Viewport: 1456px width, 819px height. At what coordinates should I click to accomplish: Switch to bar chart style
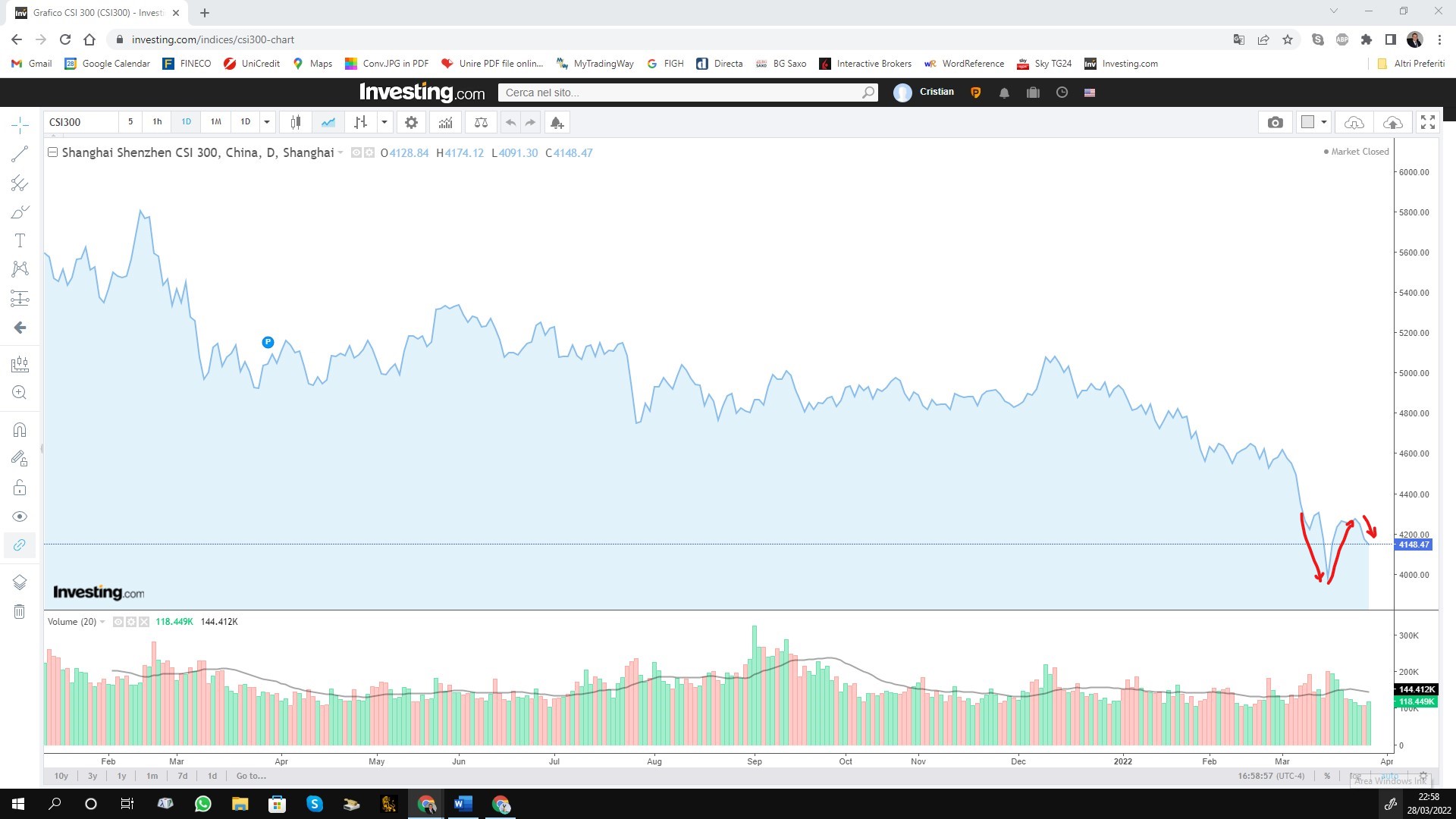[x=361, y=122]
